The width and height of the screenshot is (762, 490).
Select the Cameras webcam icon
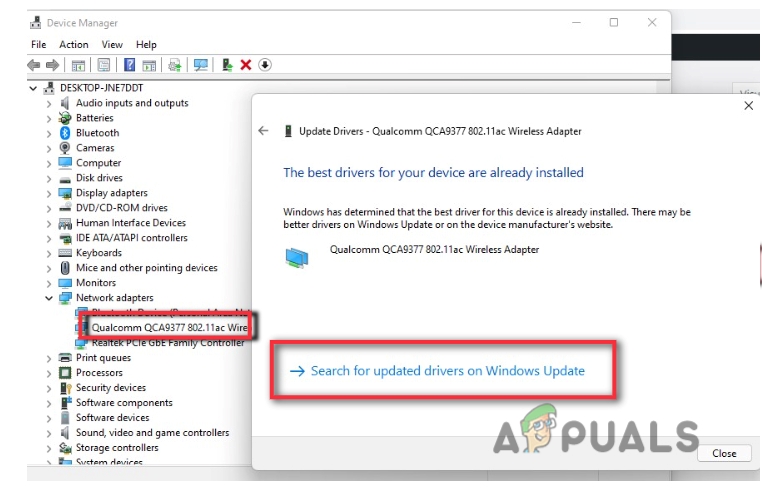coord(65,148)
